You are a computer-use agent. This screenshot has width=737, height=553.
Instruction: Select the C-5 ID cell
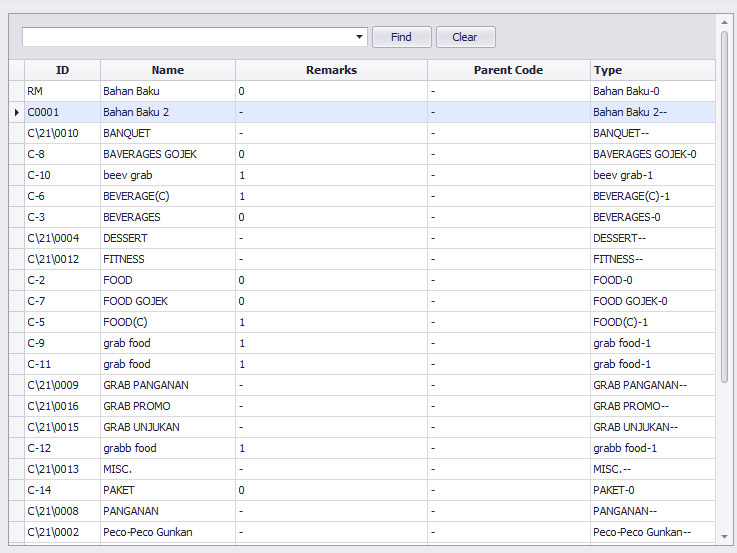(63, 322)
